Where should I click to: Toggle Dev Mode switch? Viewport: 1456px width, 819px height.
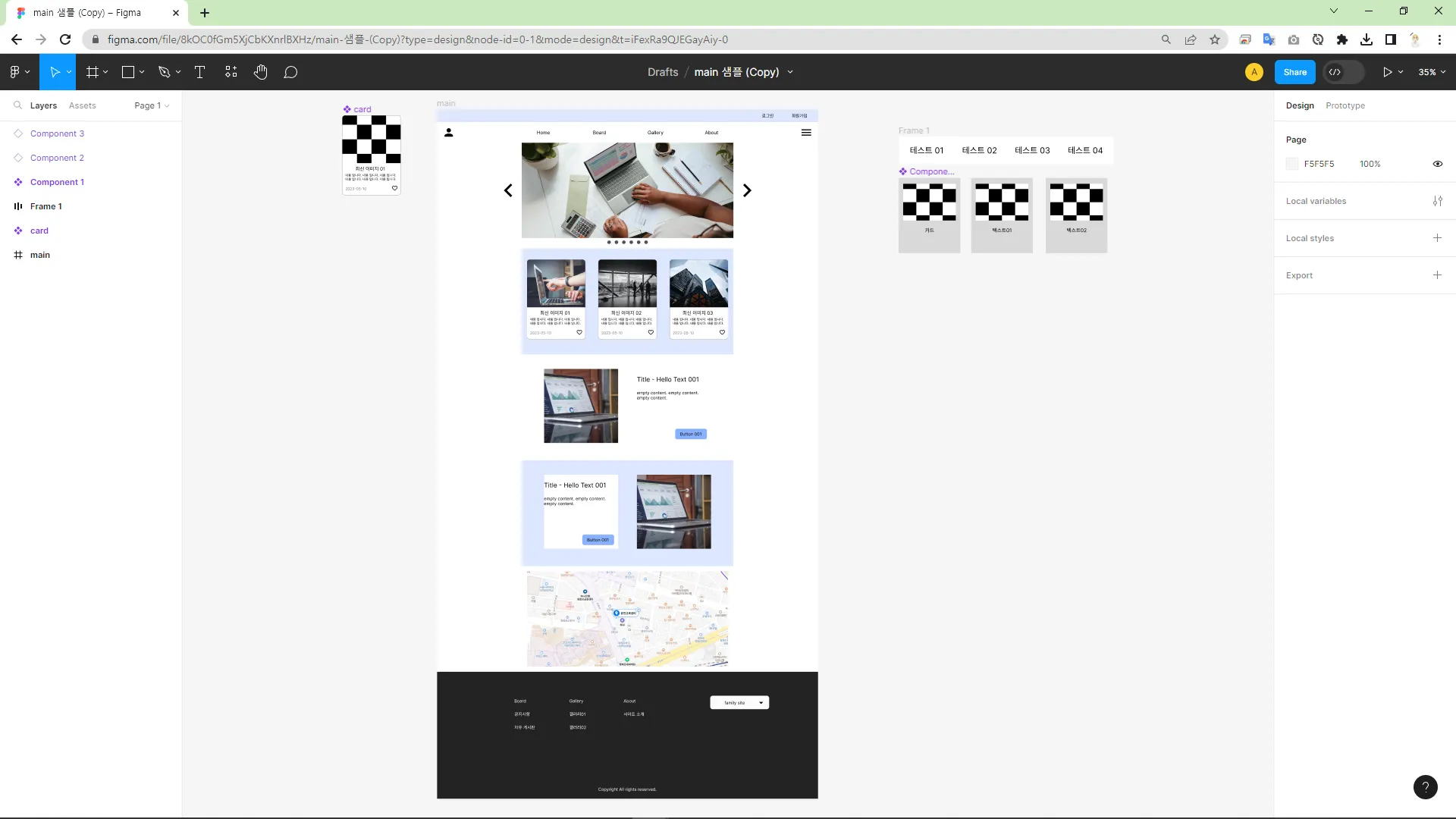click(1342, 72)
